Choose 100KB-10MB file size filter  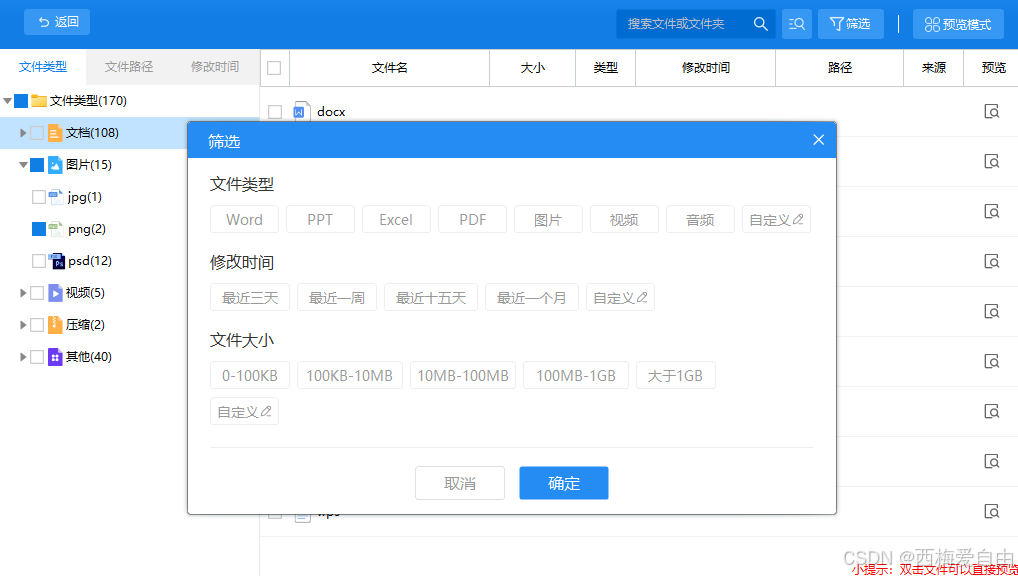coord(350,375)
